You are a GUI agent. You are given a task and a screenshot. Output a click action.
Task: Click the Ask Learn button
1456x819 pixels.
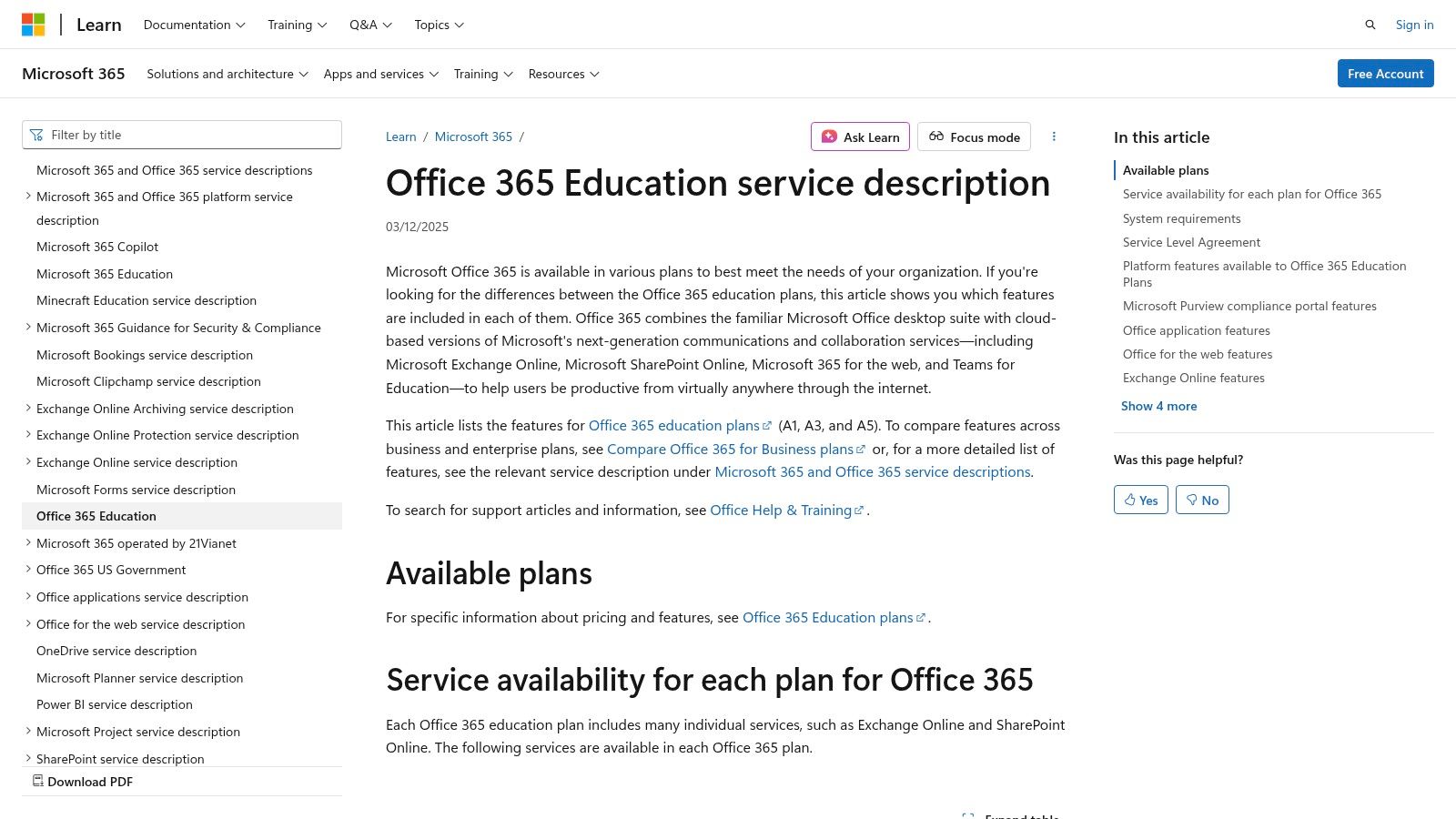[x=860, y=136]
